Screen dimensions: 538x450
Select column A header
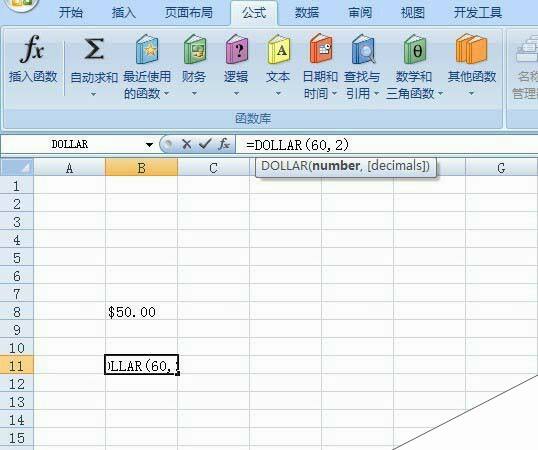[x=69, y=167]
